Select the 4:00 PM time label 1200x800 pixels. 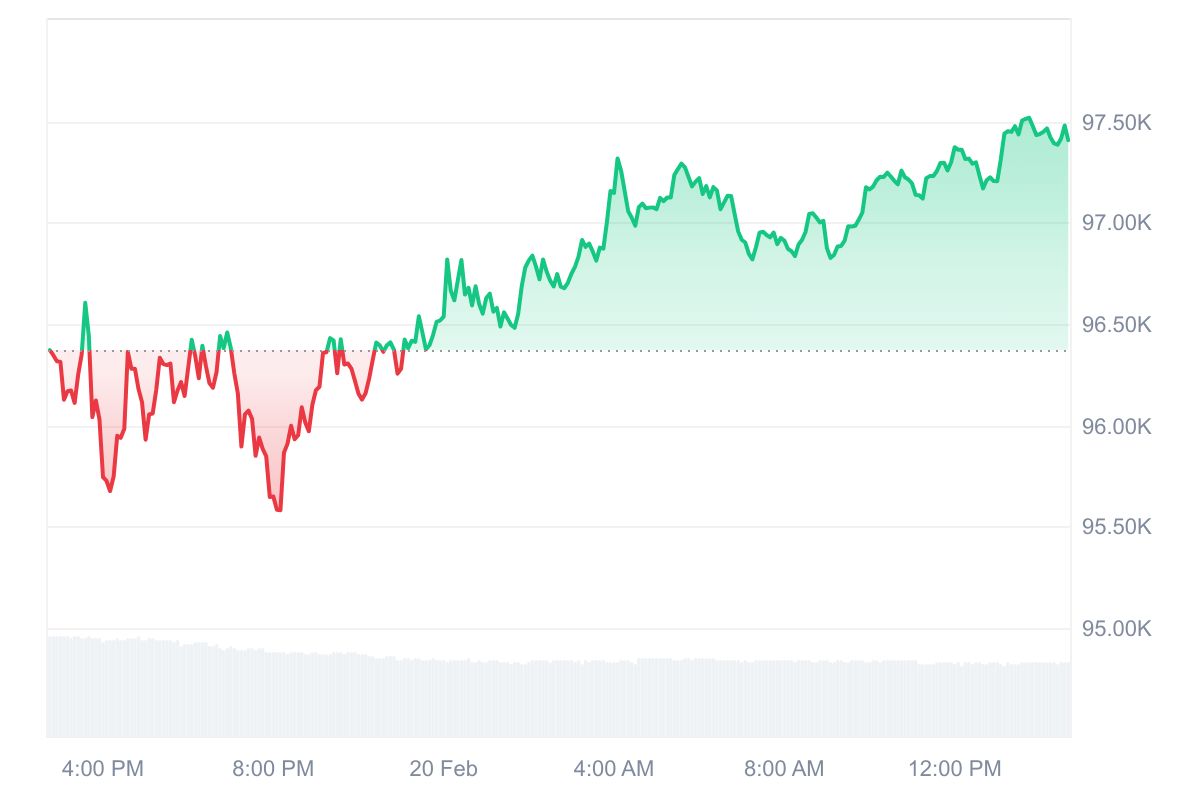coord(103,769)
